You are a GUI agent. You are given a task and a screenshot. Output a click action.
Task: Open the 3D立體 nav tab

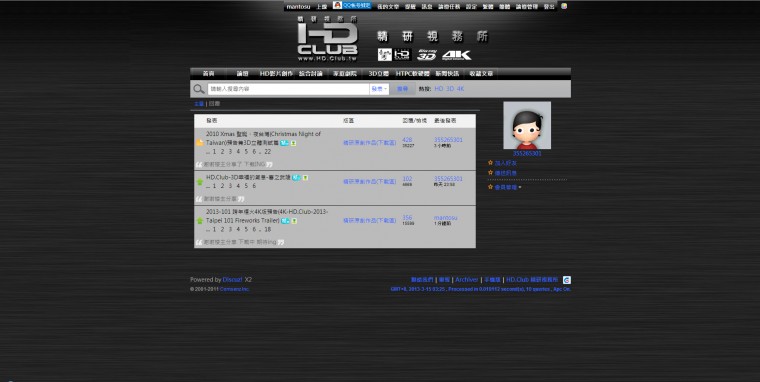coord(379,74)
